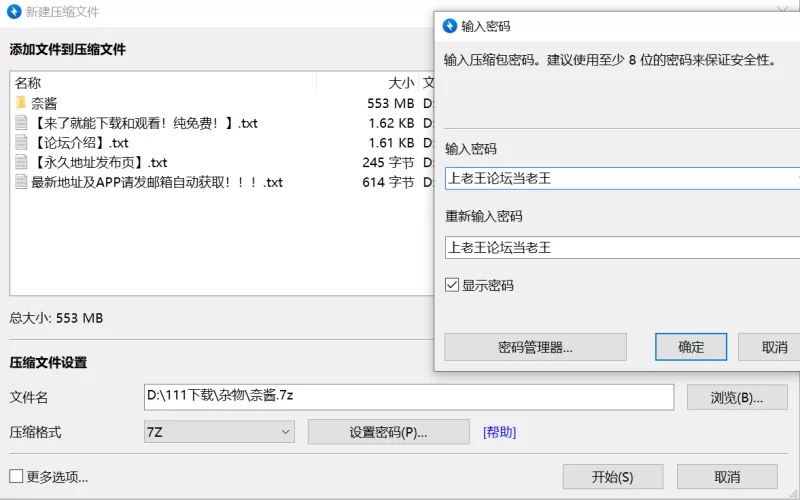Image resolution: width=800 pixels, height=500 pixels.
Task: Click the 名称 column header
Action: 28,83
